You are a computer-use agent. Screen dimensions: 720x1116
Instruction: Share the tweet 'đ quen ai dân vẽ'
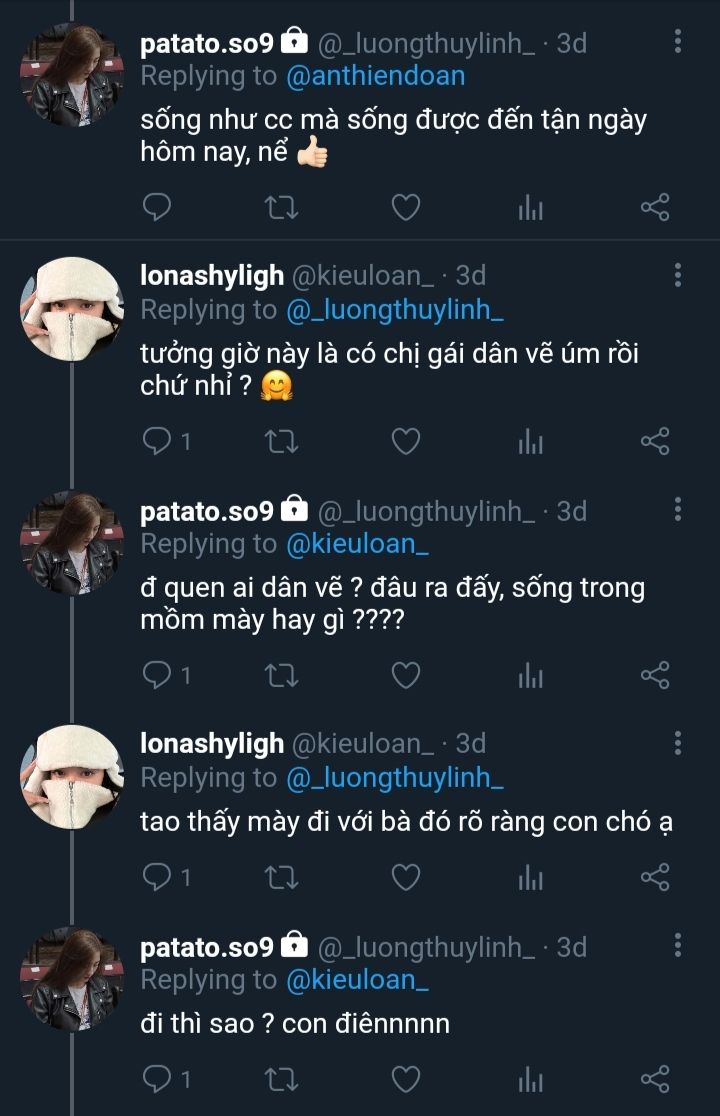[654, 676]
